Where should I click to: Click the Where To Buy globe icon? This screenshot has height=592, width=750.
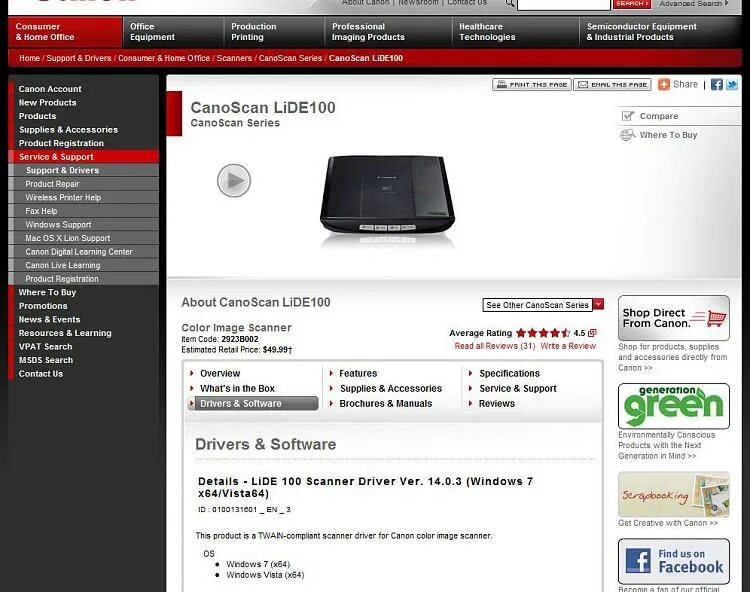coord(628,135)
